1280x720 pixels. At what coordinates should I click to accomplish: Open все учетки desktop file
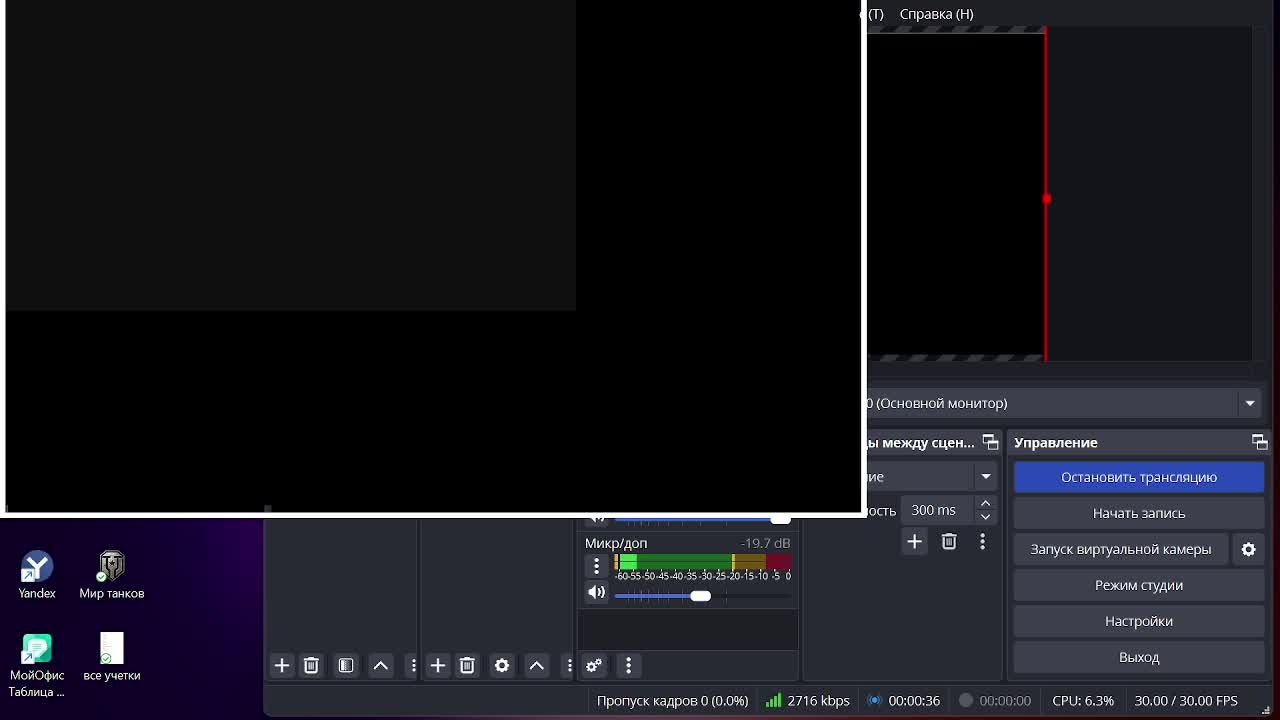(112, 657)
